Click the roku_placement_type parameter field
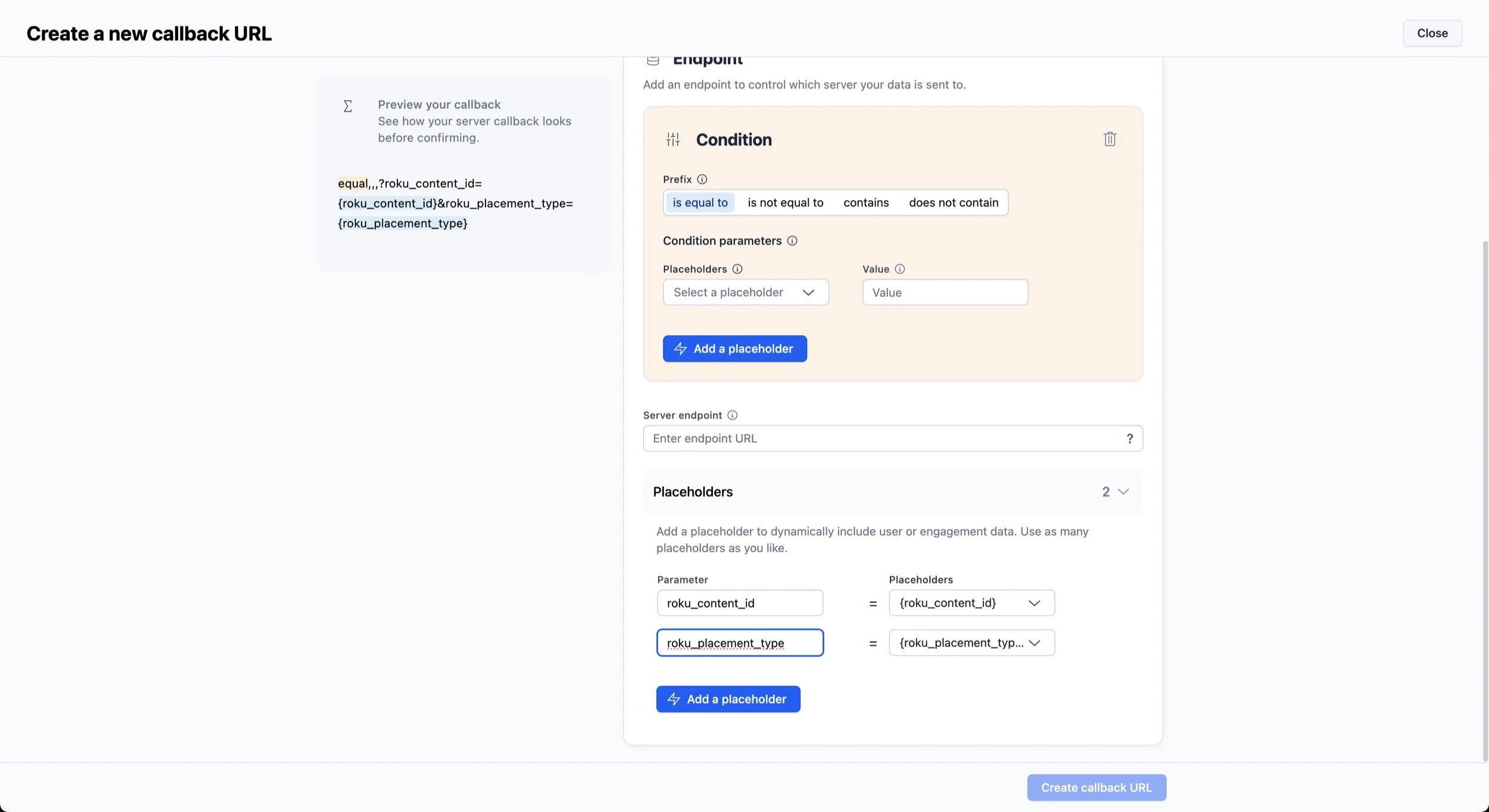1489x812 pixels. point(740,642)
